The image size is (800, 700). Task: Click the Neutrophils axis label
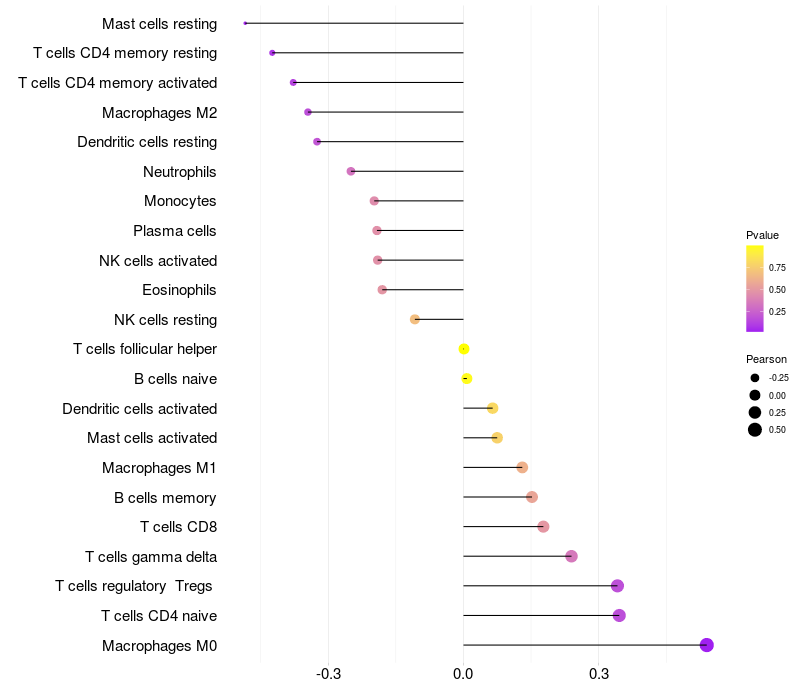tap(180, 172)
